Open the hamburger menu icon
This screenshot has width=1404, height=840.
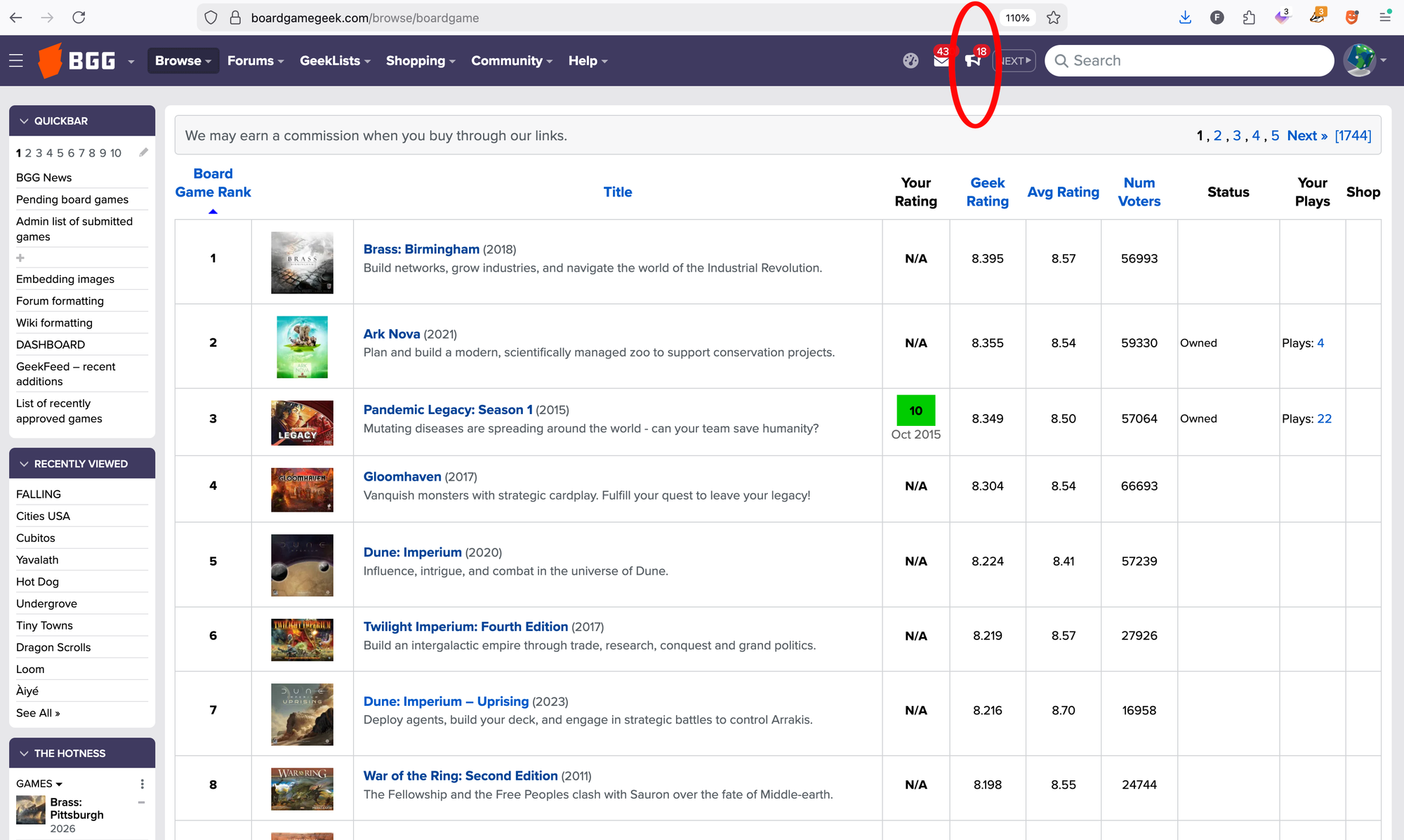point(15,60)
